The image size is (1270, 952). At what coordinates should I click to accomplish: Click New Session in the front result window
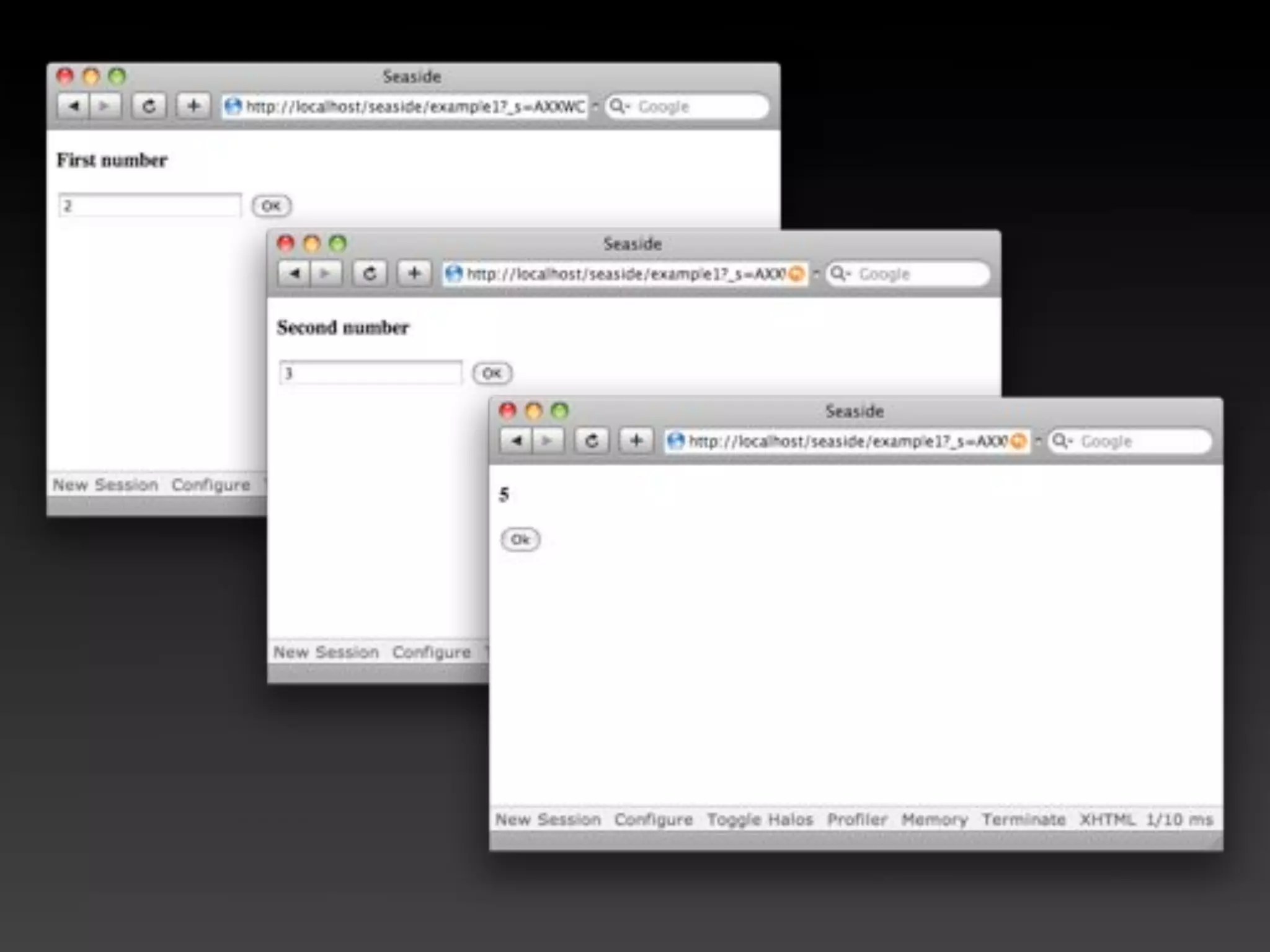tap(548, 819)
